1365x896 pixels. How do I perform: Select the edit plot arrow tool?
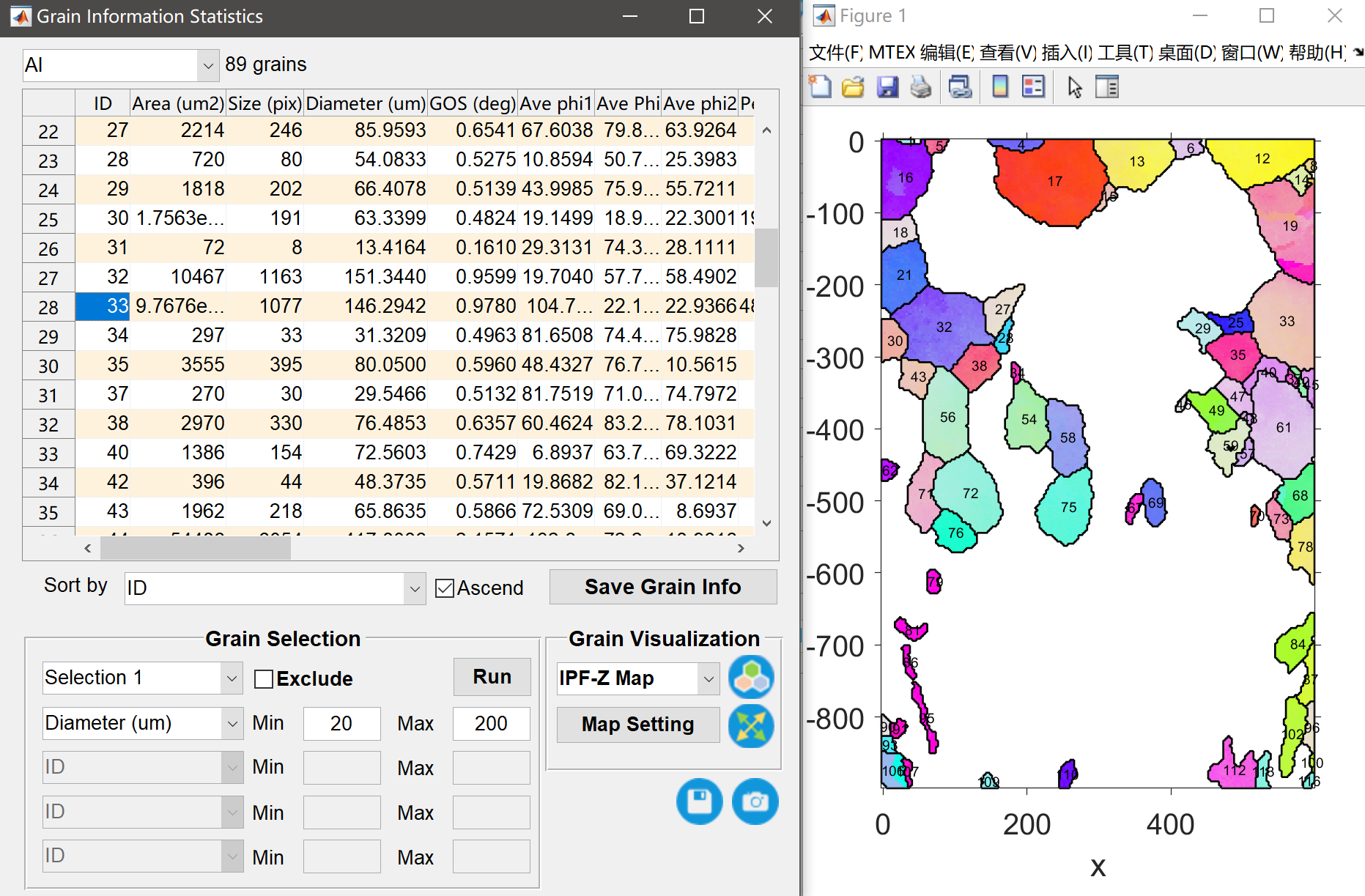tap(1074, 87)
